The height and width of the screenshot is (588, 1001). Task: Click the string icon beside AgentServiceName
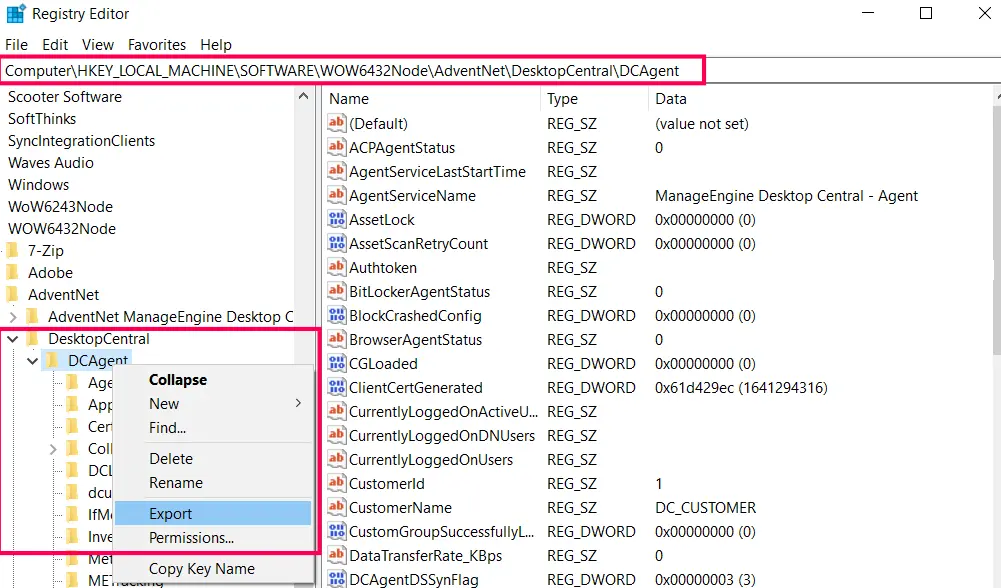(x=336, y=196)
